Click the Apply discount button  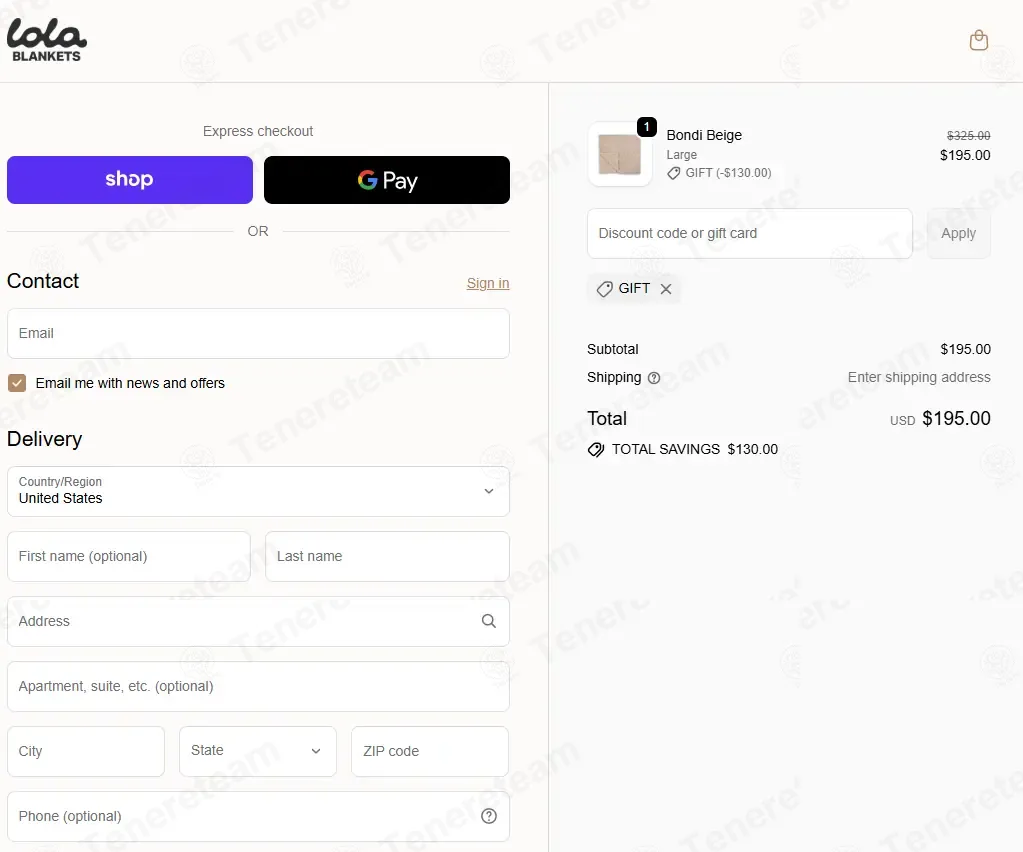(958, 234)
